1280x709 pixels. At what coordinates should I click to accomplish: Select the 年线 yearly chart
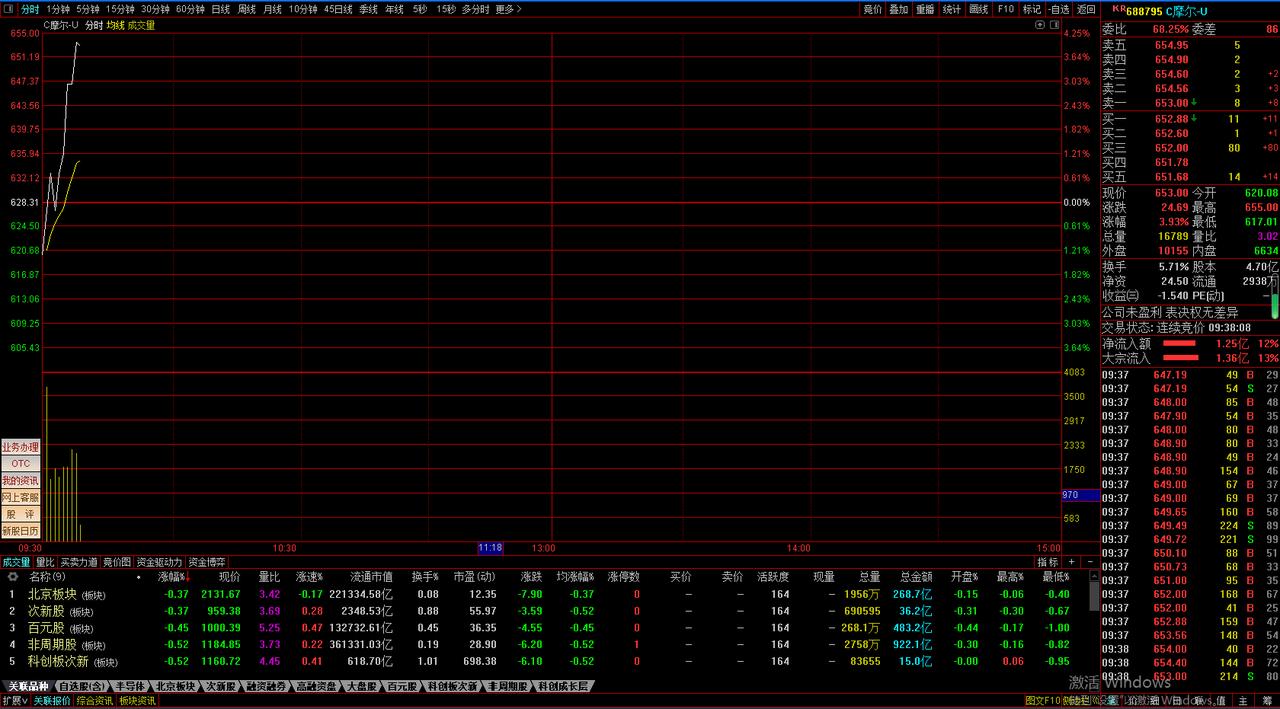coord(395,9)
